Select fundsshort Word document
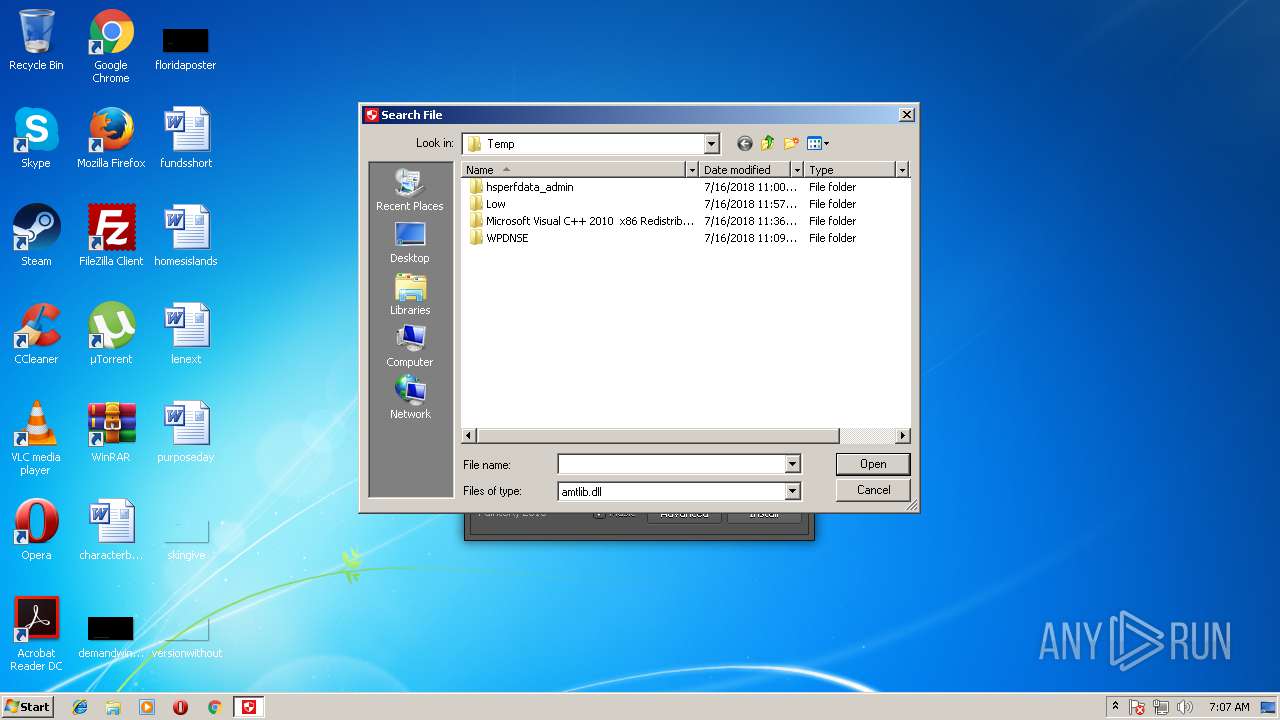Image resolution: width=1280 pixels, height=720 pixels. [x=186, y=138]
